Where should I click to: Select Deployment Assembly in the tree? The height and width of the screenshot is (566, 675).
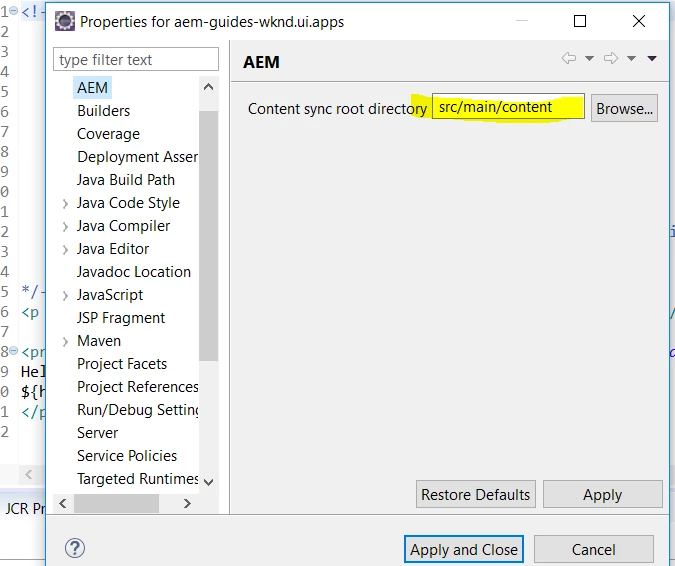pyautogui.click(x=137, y=157)
